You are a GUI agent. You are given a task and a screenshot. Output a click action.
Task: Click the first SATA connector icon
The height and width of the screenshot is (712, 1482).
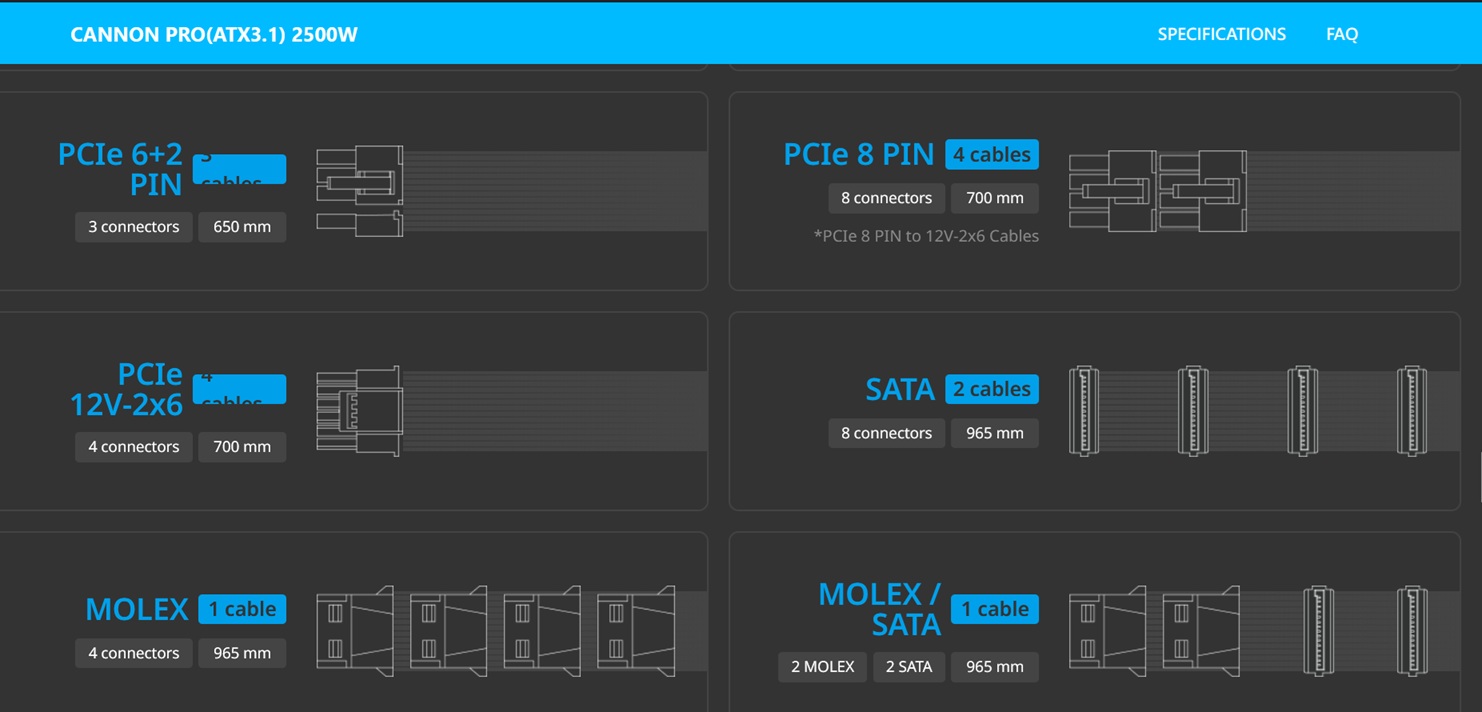[1084, 411]
